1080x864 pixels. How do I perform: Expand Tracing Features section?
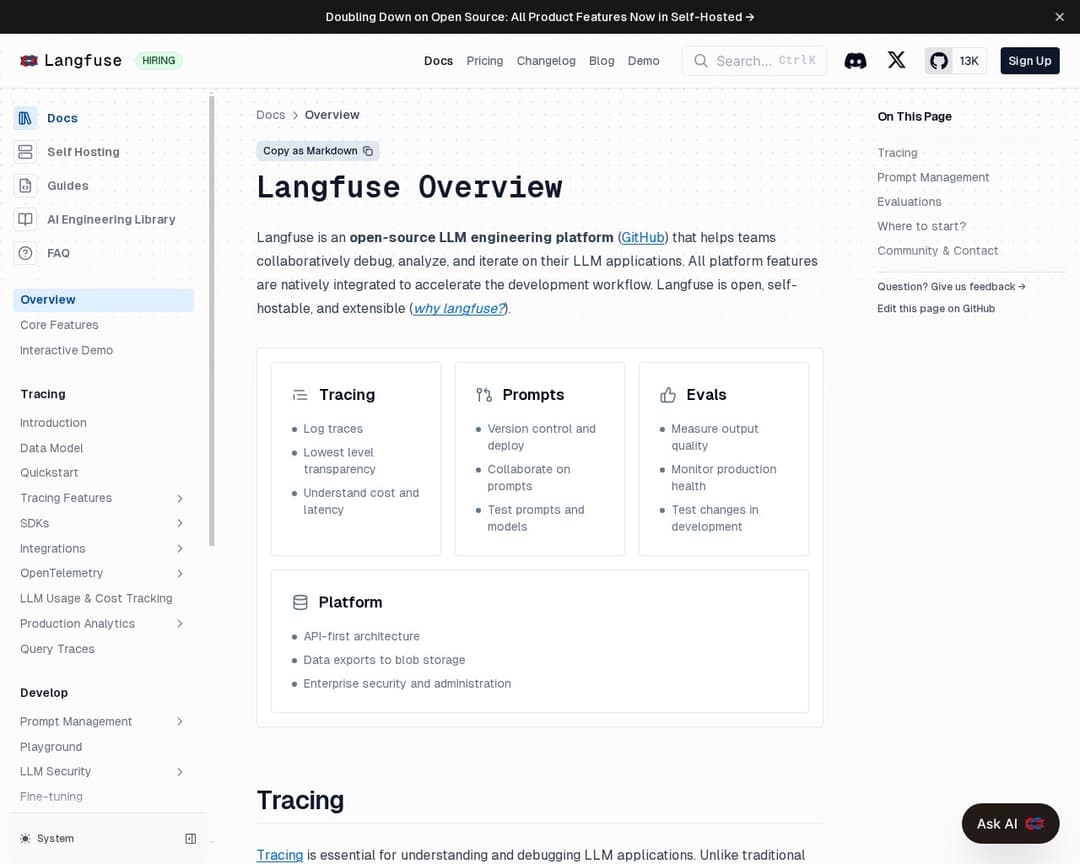180,498
